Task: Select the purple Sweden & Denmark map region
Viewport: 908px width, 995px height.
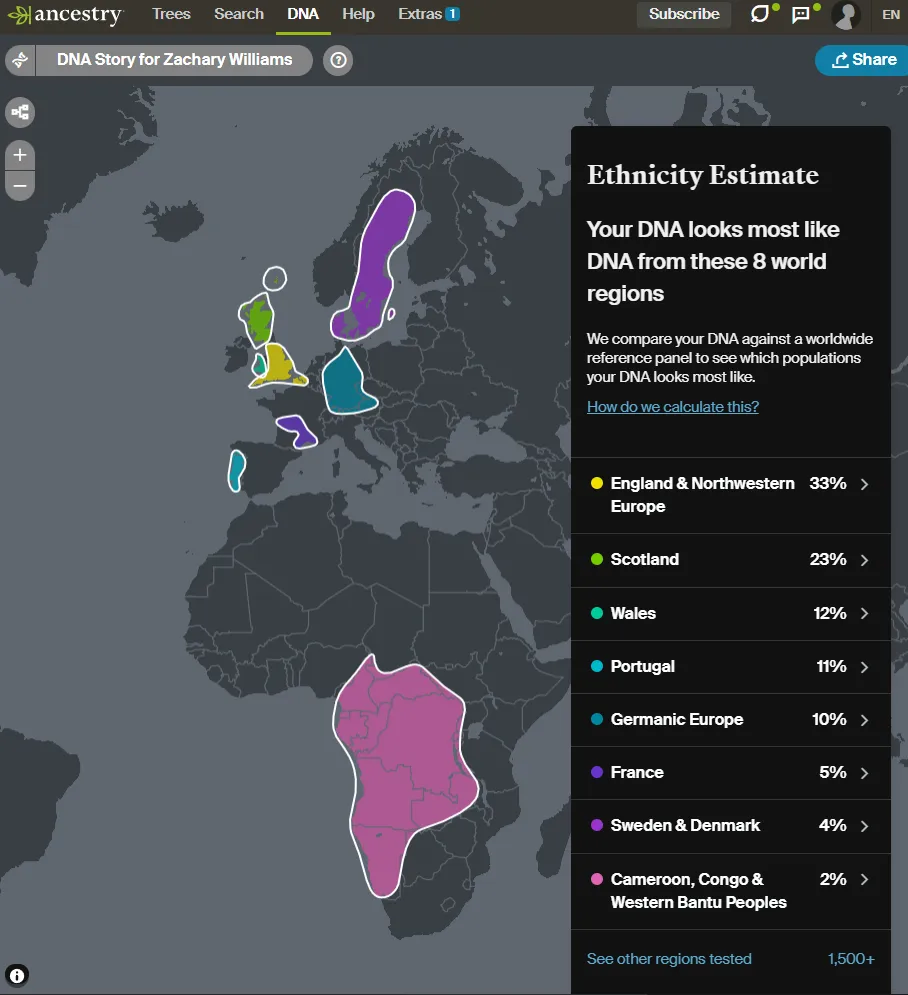Action: click(376, 267)
